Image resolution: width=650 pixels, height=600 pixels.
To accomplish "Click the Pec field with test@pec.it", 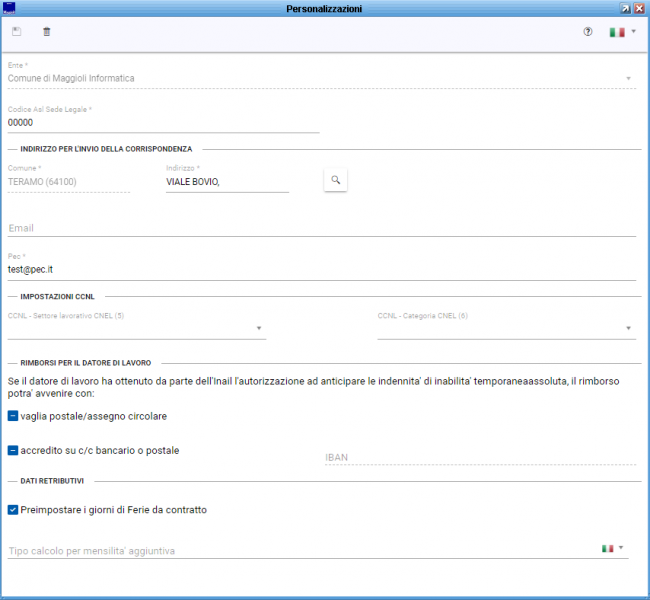I will point(320,270).
